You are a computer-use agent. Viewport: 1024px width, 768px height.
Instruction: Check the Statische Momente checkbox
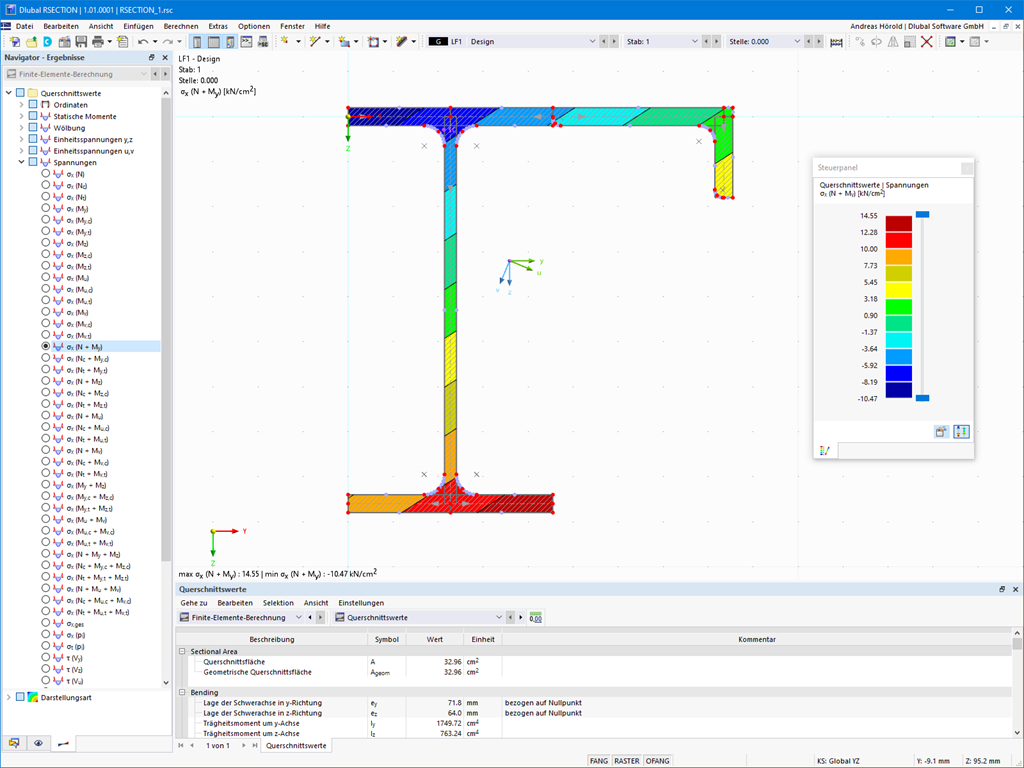tap(33, 116)
